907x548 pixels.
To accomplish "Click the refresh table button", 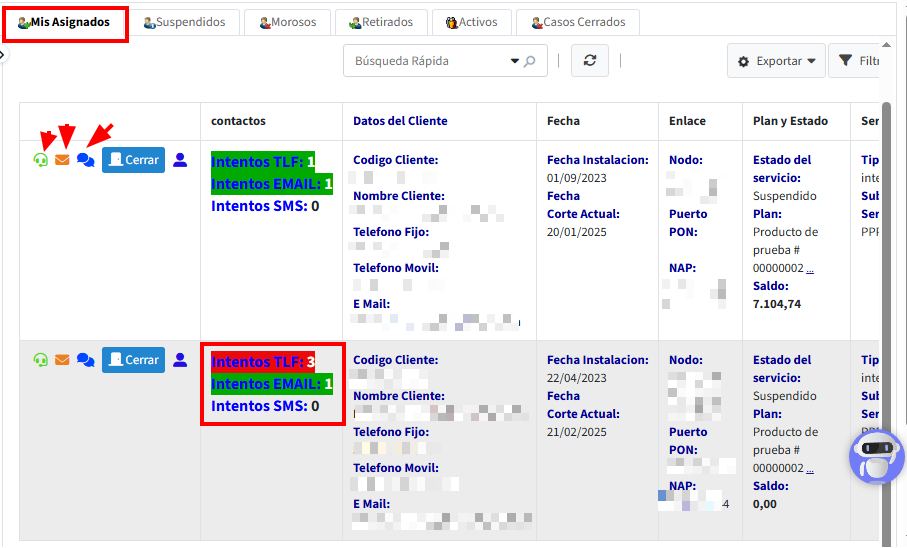I will tap(590, 61).
